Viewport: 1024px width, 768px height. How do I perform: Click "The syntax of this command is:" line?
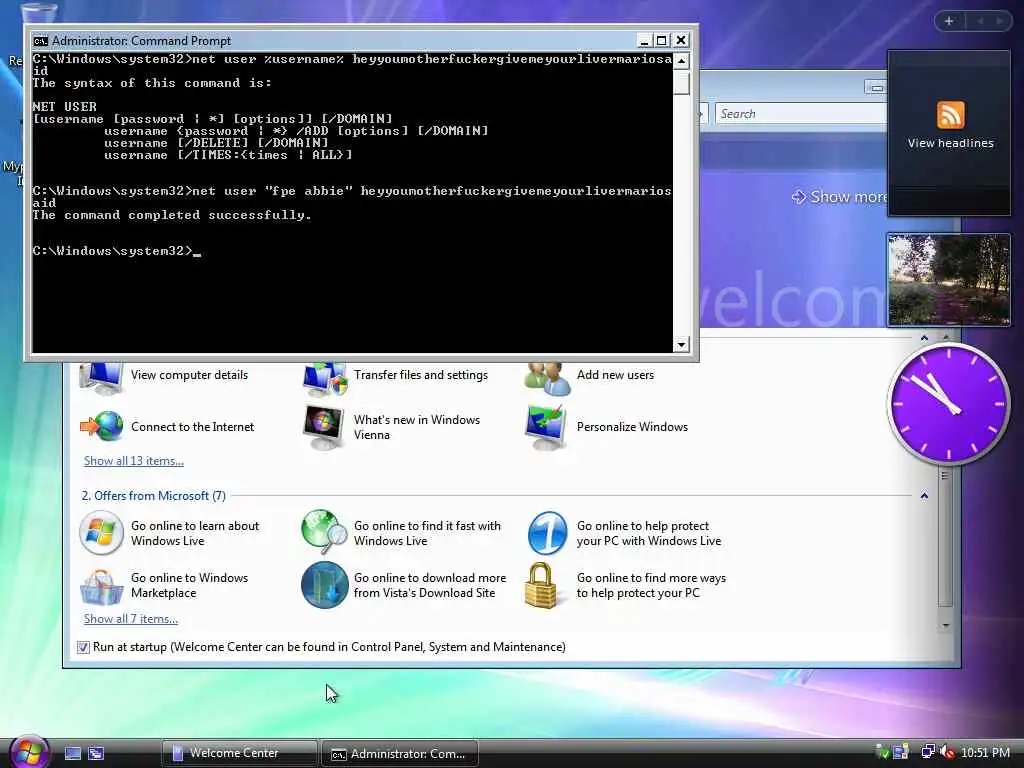[152, 83]
